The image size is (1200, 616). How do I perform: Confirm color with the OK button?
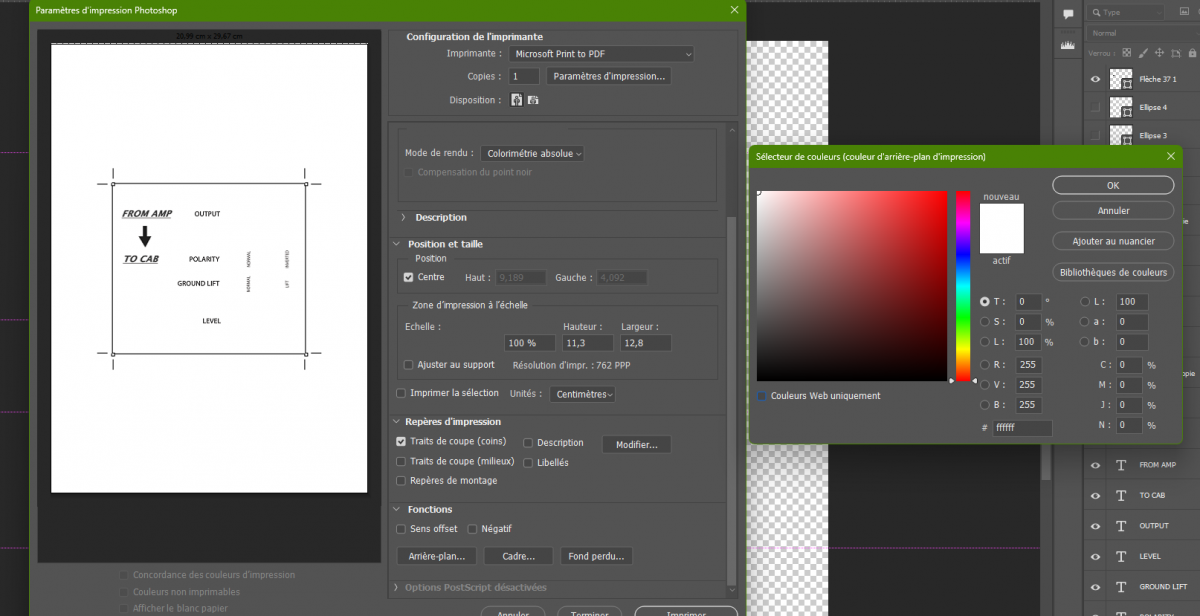pos(1112,185)
